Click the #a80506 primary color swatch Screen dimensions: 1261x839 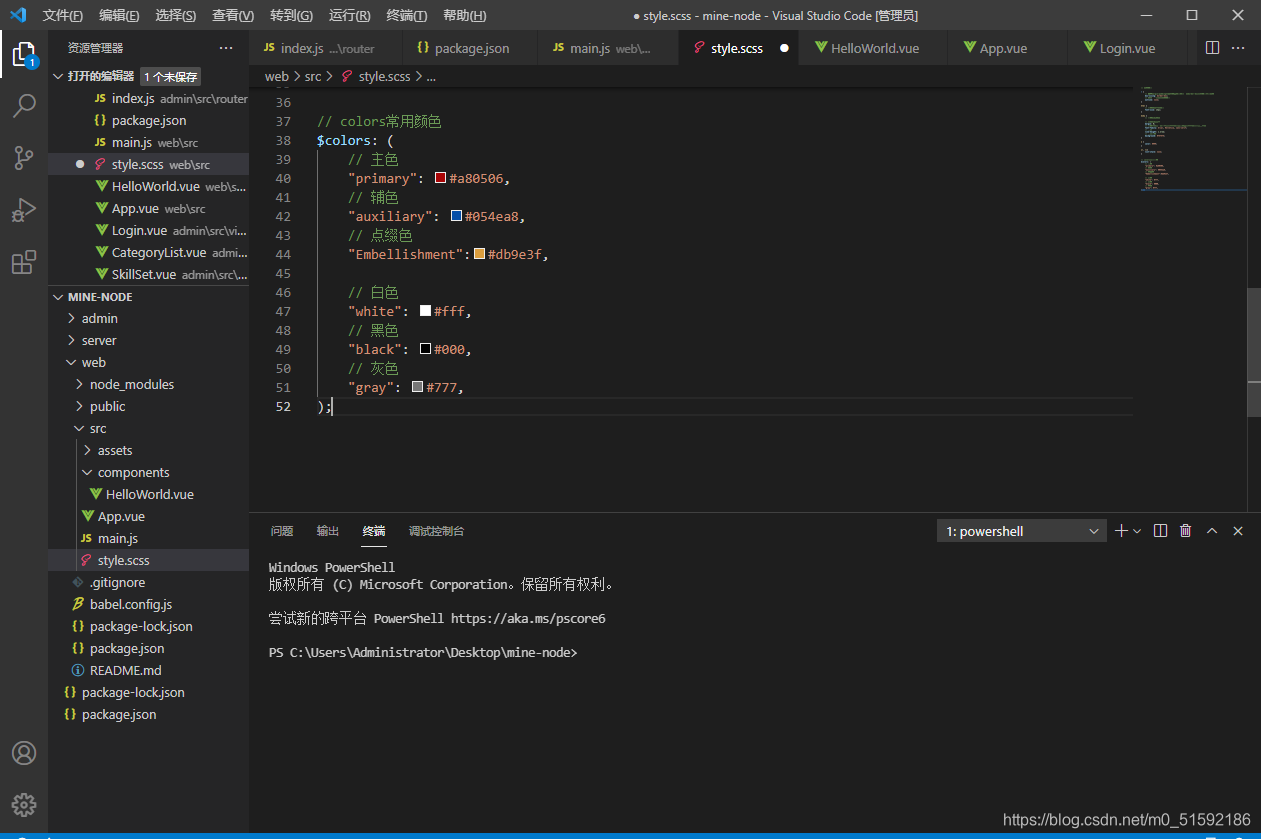440,178
